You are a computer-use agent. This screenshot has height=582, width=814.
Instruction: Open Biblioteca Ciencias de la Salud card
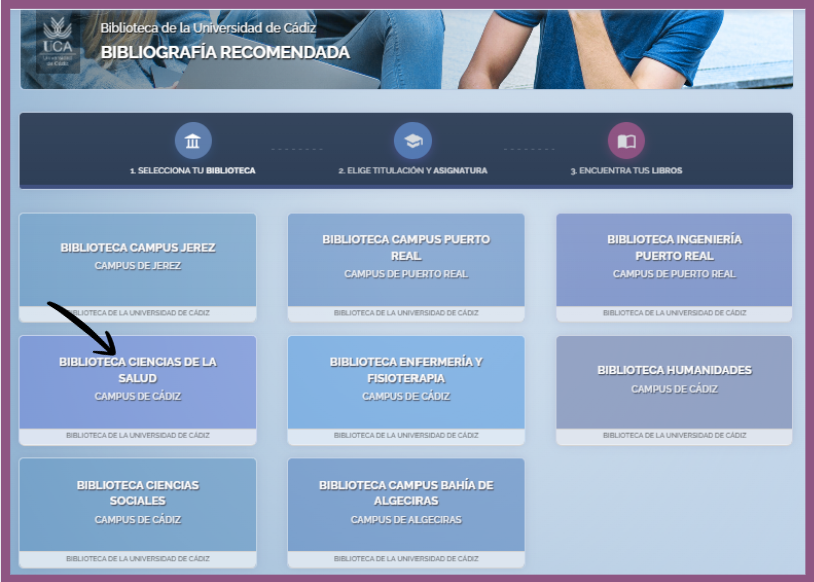[x=138, y=378]
